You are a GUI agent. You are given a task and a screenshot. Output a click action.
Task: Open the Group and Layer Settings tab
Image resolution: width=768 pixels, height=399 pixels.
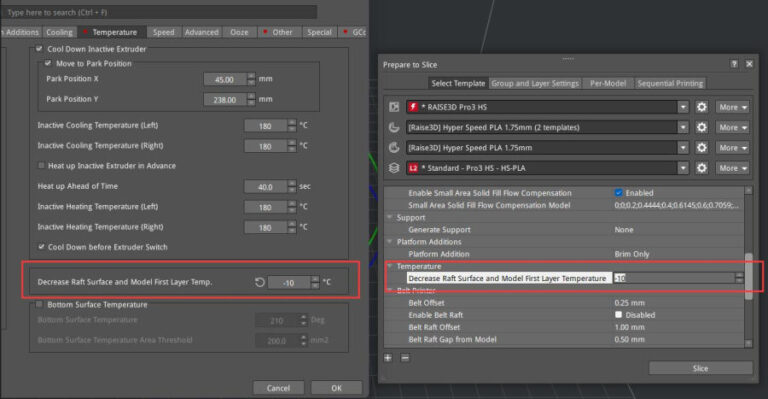(535, 83)
